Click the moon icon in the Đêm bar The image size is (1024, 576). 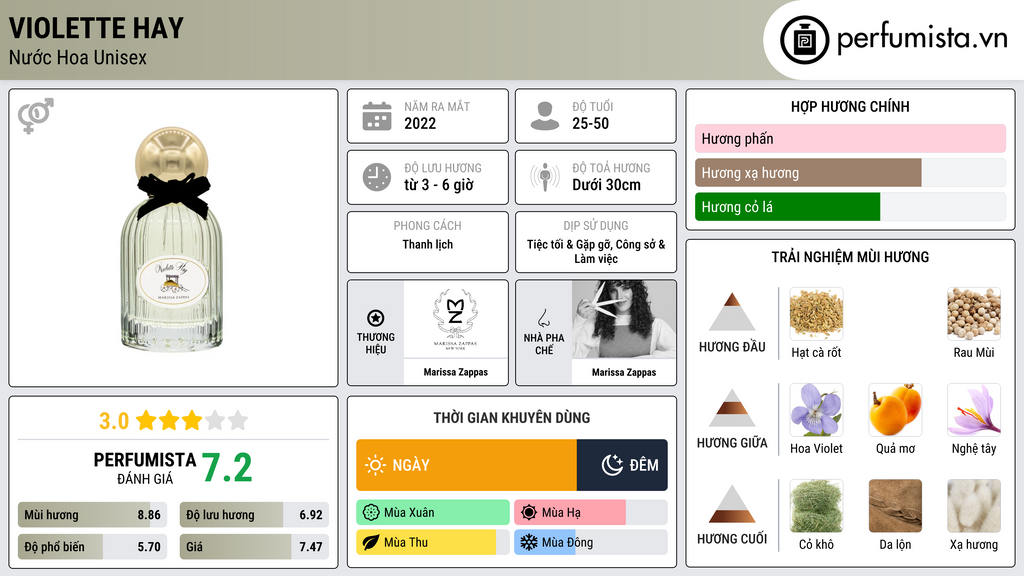[x=612, y=465]
